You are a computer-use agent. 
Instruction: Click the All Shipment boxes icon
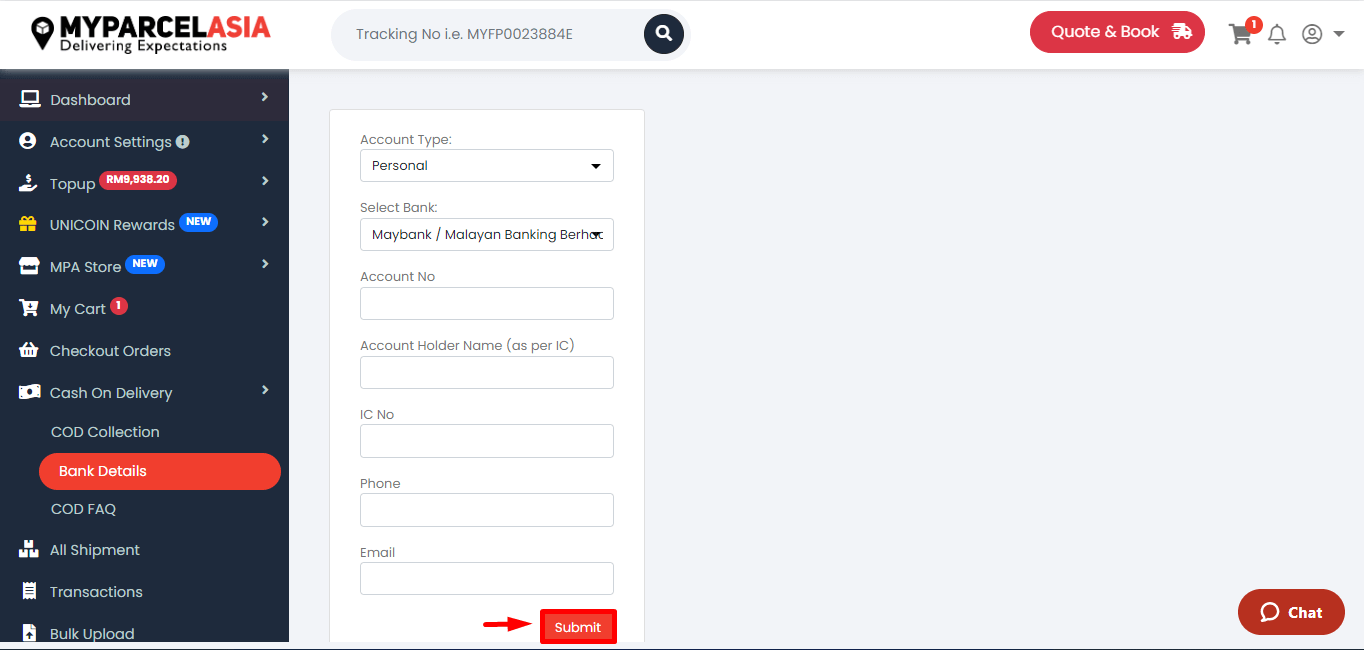tap(29, 549)
